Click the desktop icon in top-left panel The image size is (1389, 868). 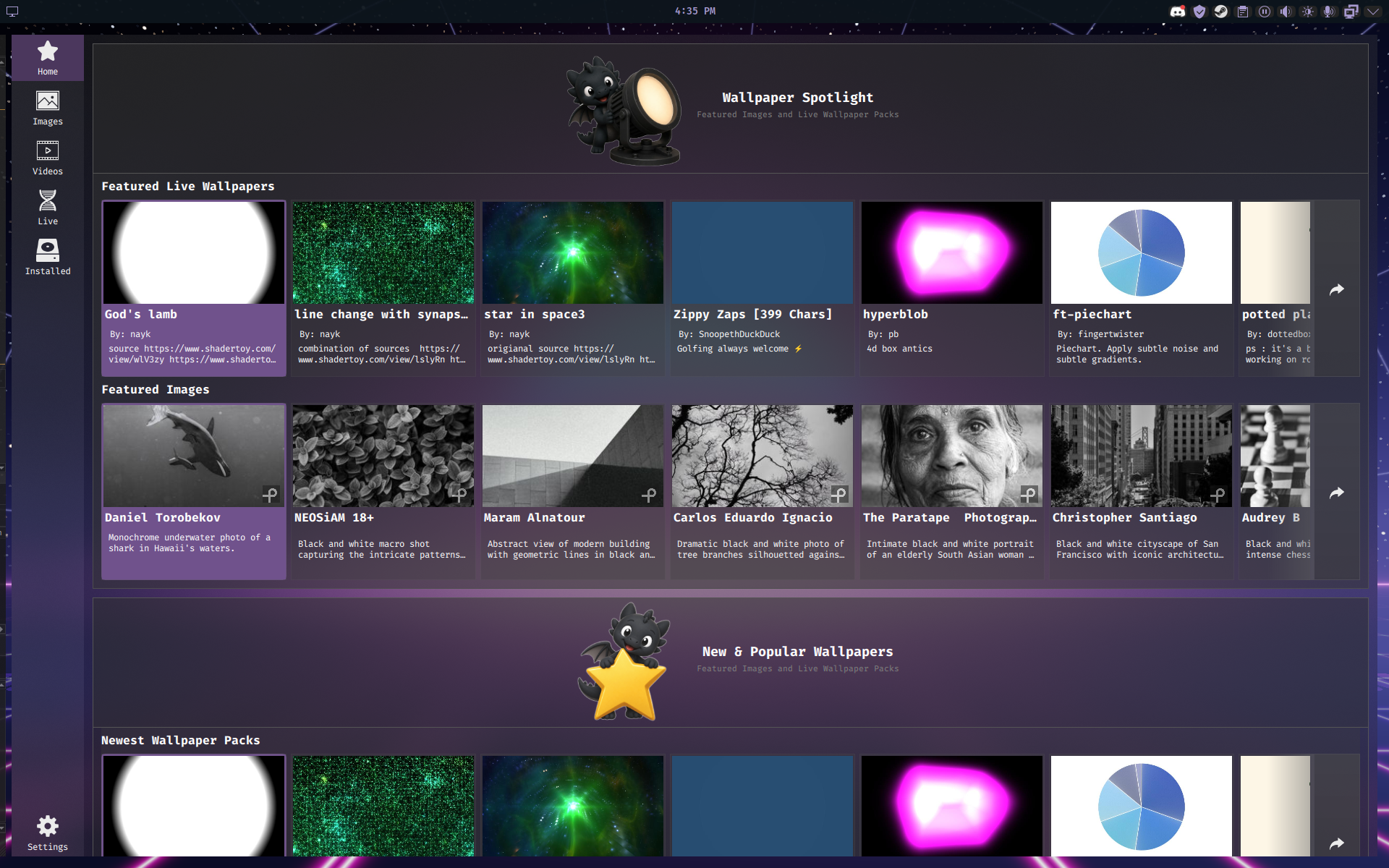click(x=12, y=12)
